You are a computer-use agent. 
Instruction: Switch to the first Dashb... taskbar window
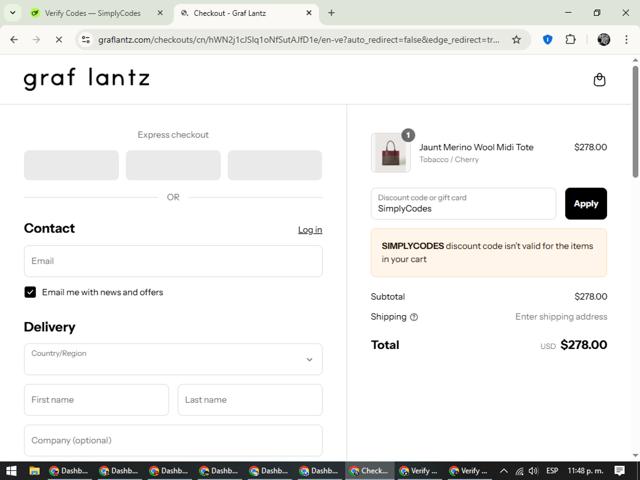[69, 471]
